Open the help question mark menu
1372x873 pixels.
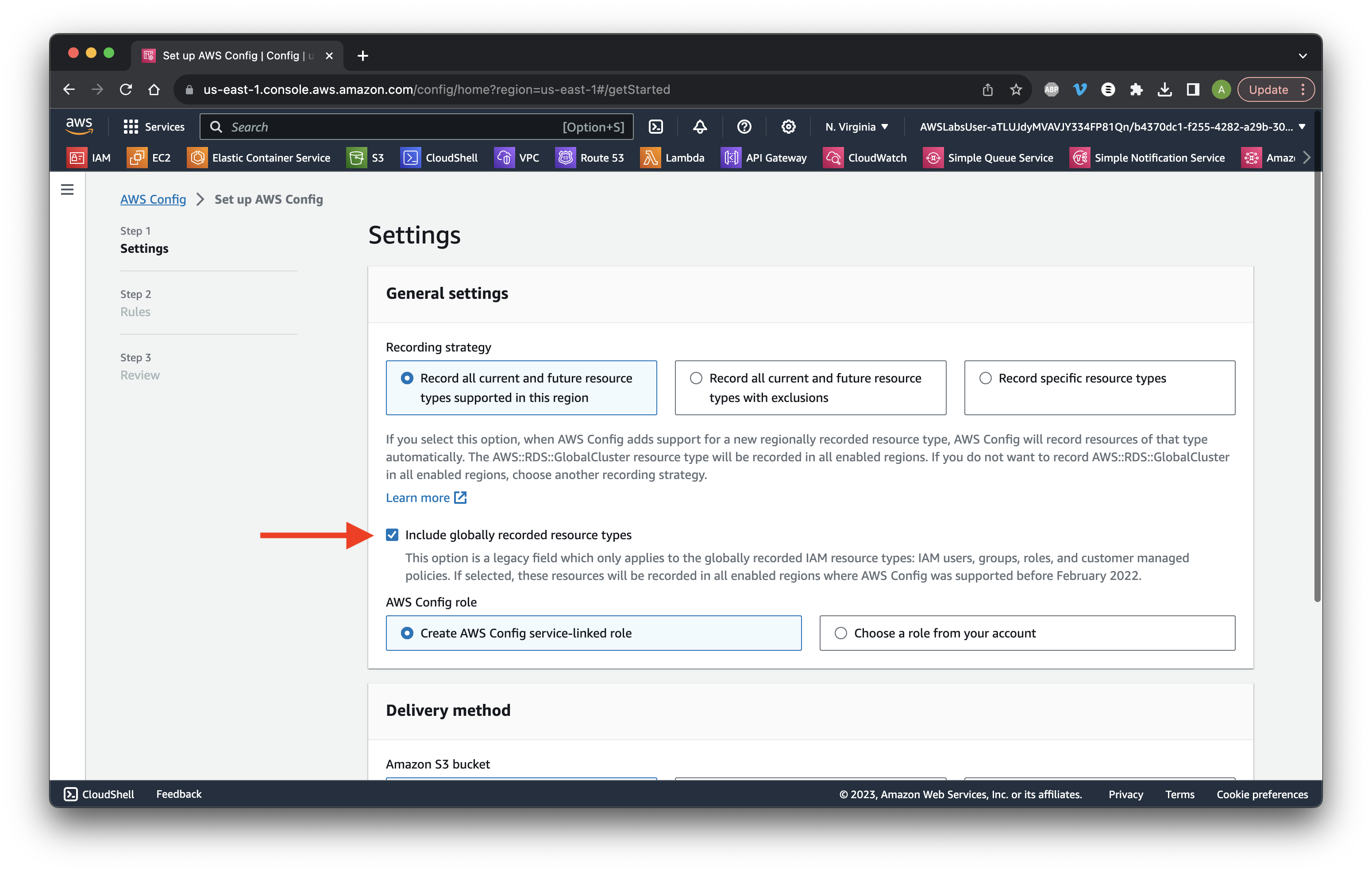coord(744,127)
